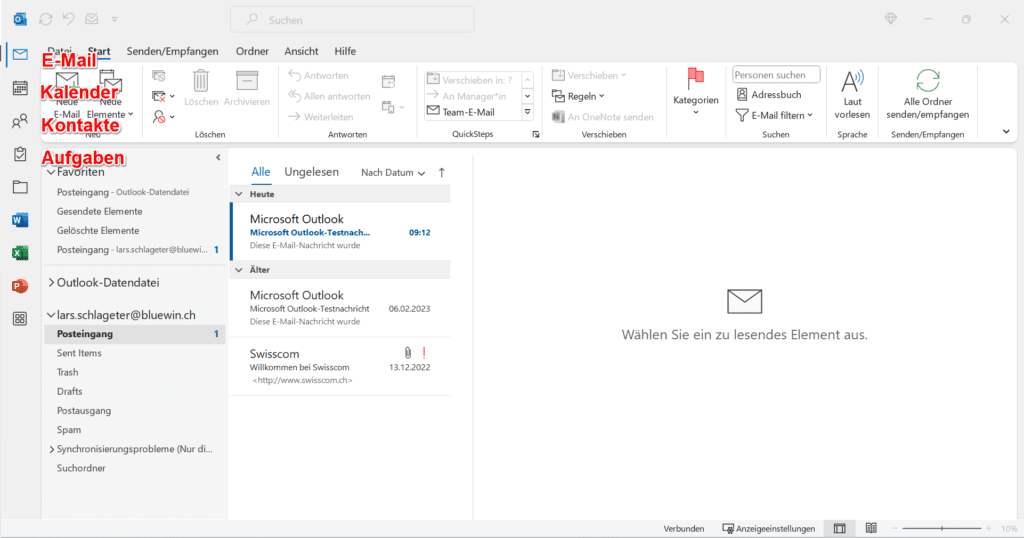Open the More Apps grid icon
This screenshot has width=1024, height=538.
pyautogui.click(x=20, y=319)
